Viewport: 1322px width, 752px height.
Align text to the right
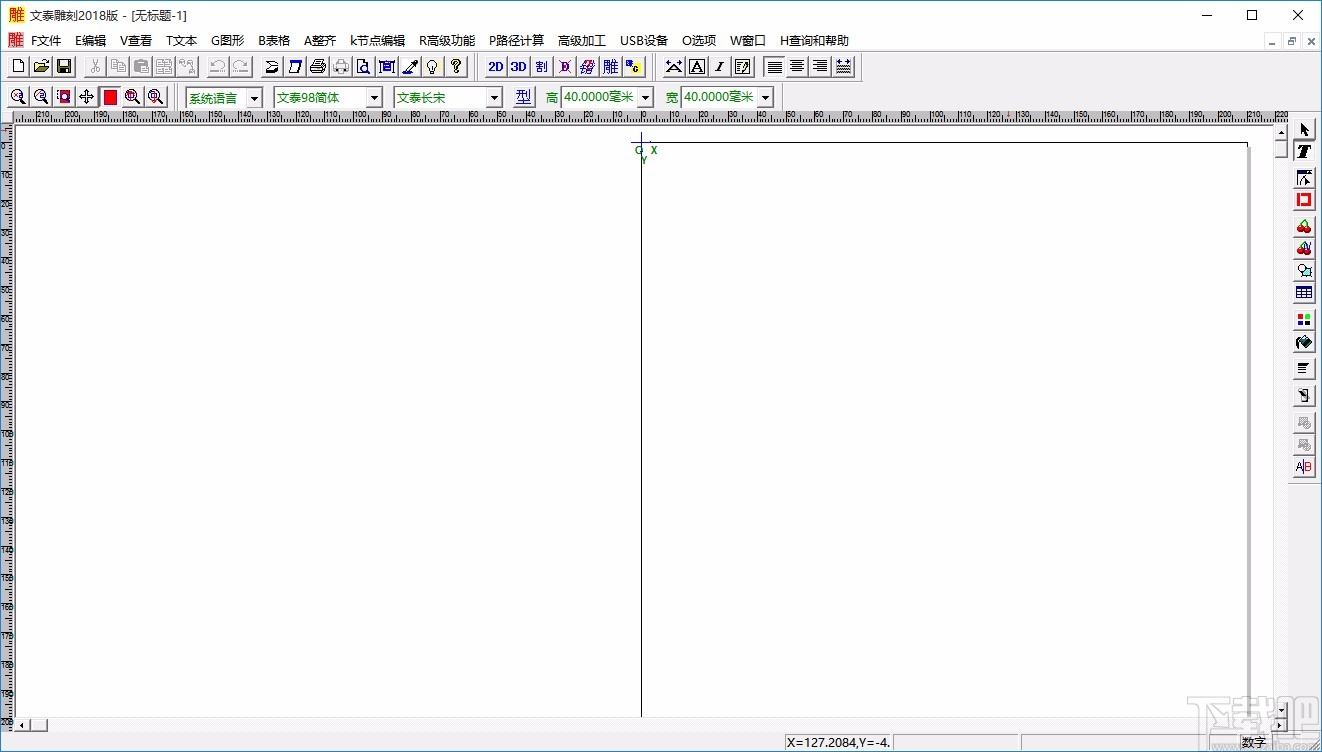pyautogui.click(x=820, y=67)
